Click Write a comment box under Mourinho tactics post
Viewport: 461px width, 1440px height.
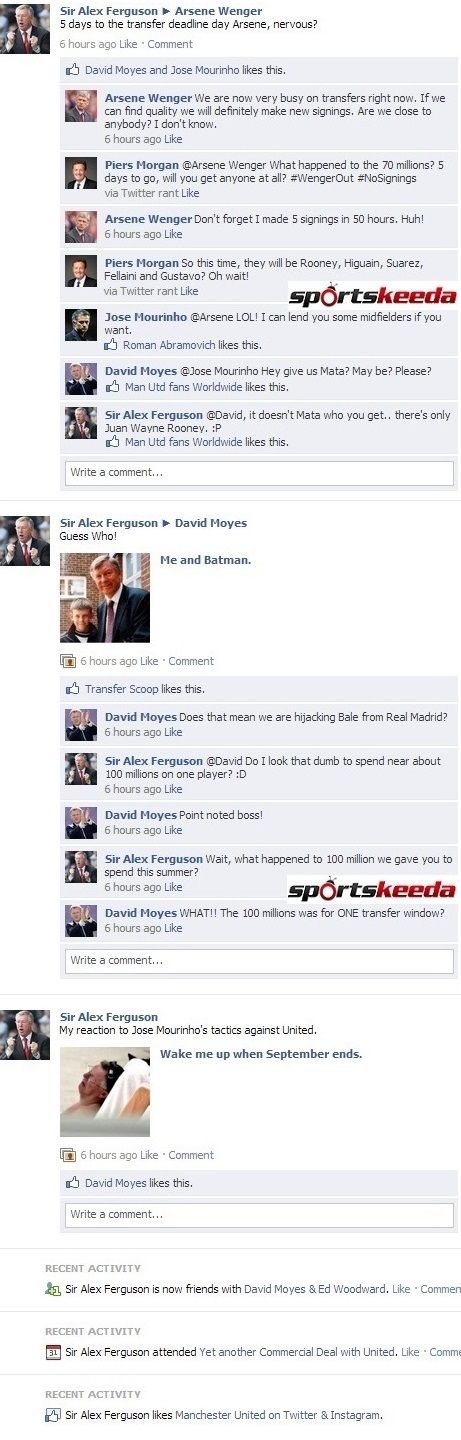(x=259, y=1214)
